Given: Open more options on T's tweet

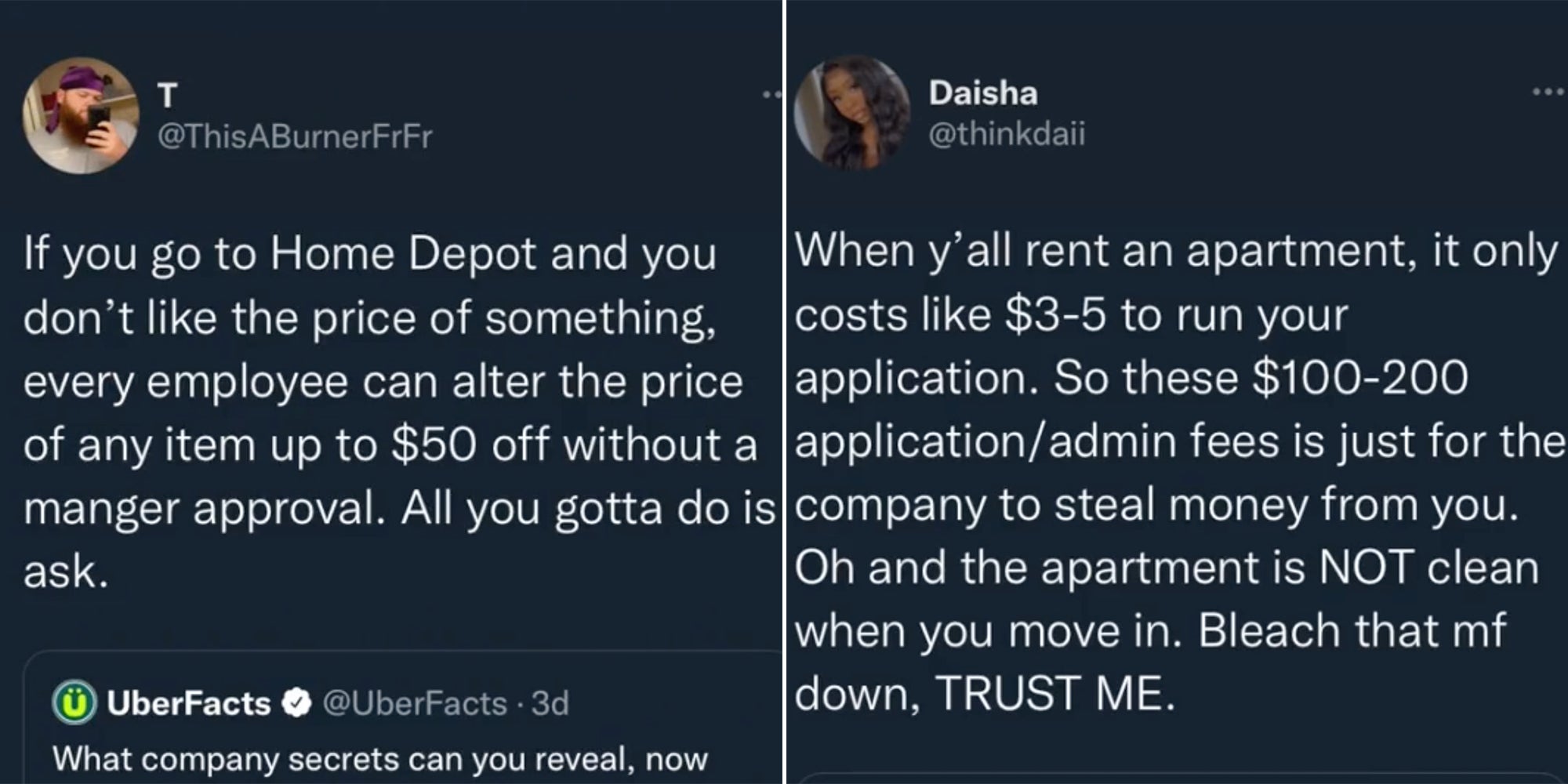Looking at the screenshot, I should [771, 96].
